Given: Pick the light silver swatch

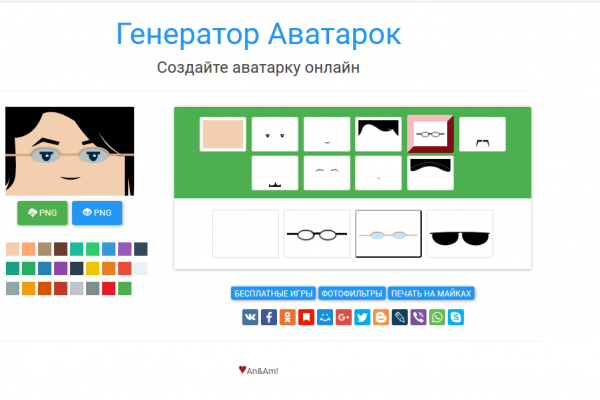Looking at the screenshot, I should 77,289.
